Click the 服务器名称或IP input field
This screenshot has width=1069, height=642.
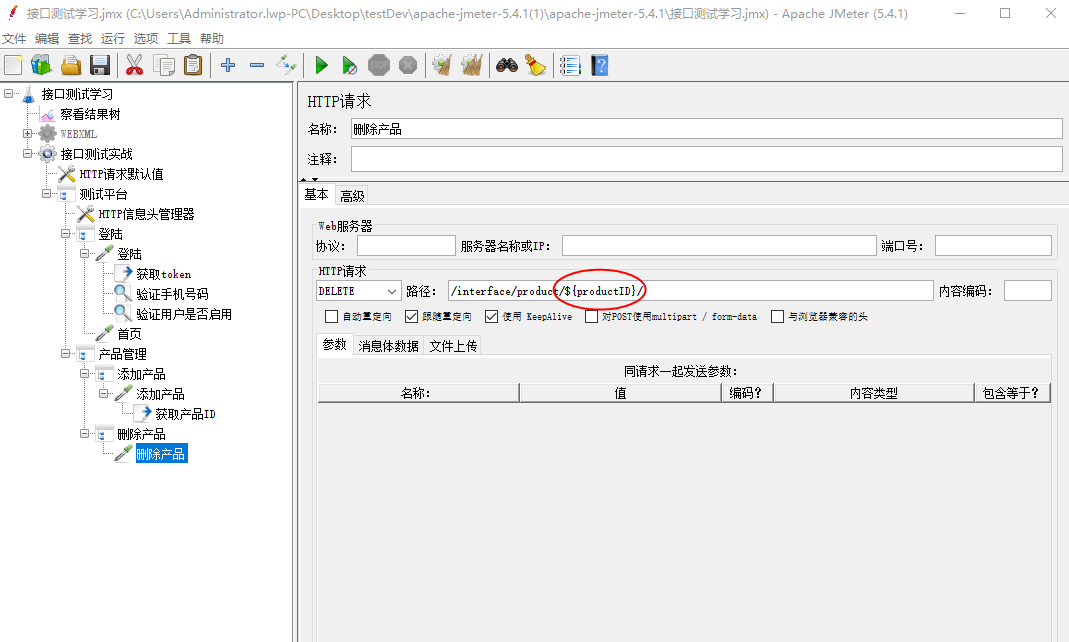(719, 246)
